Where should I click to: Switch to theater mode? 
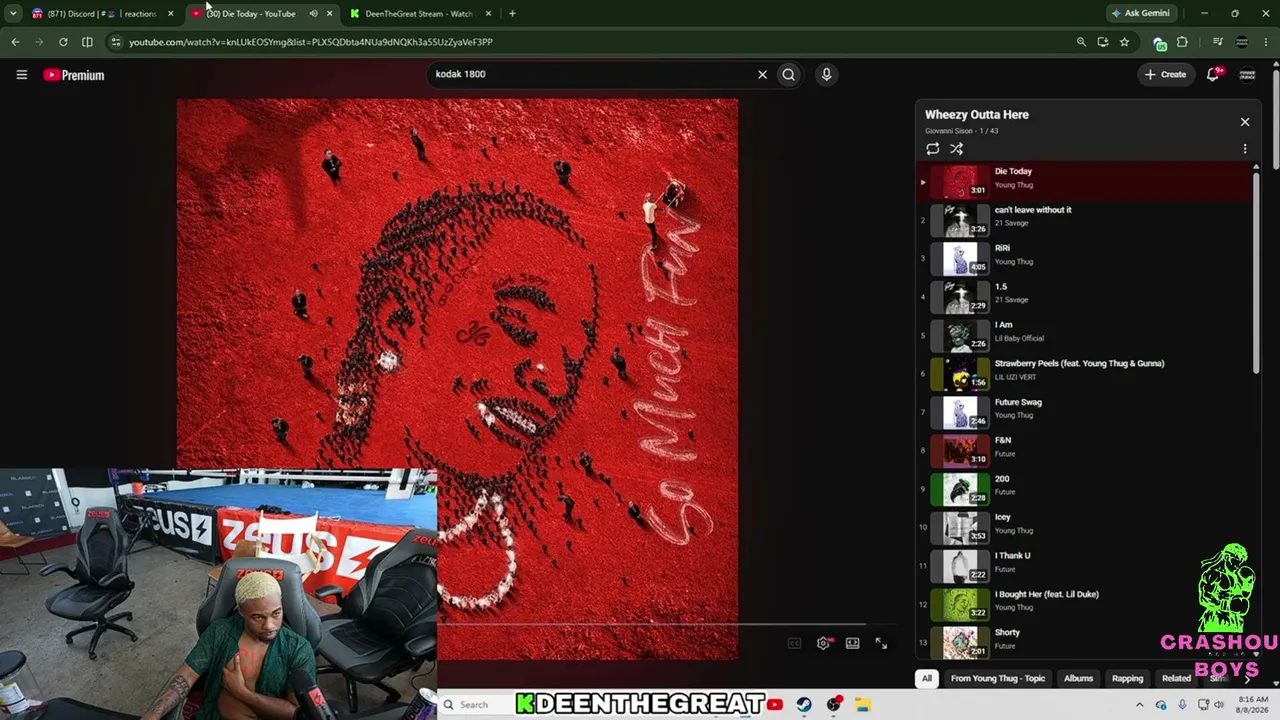[852, 643]
